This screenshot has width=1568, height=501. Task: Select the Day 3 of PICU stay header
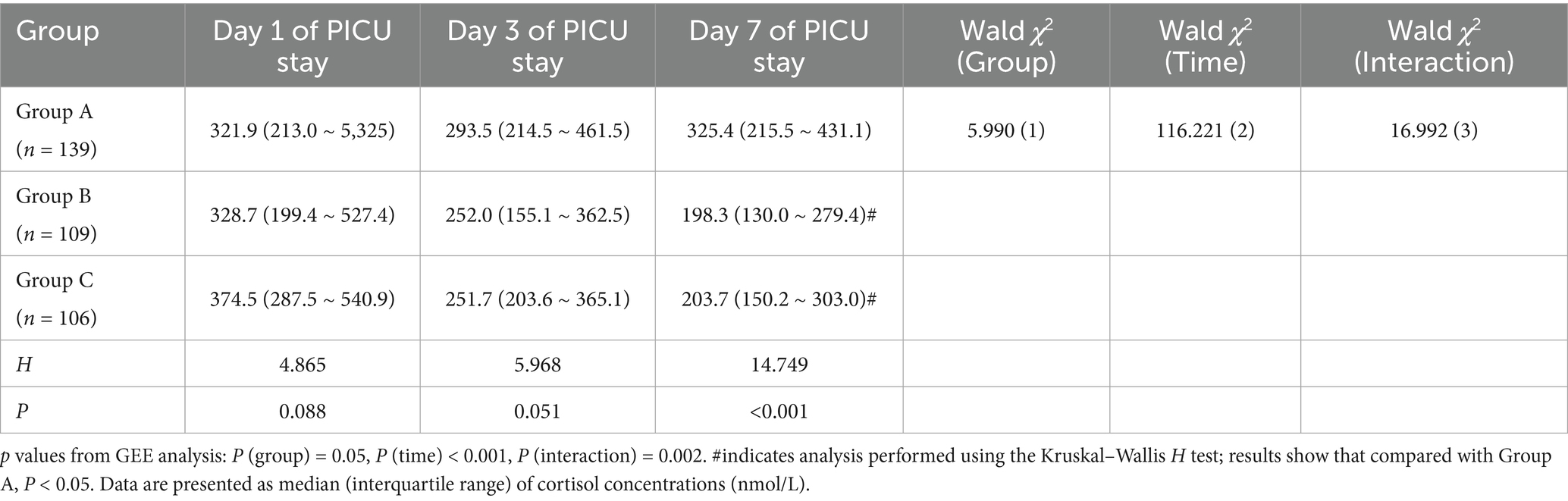(537, 45)
